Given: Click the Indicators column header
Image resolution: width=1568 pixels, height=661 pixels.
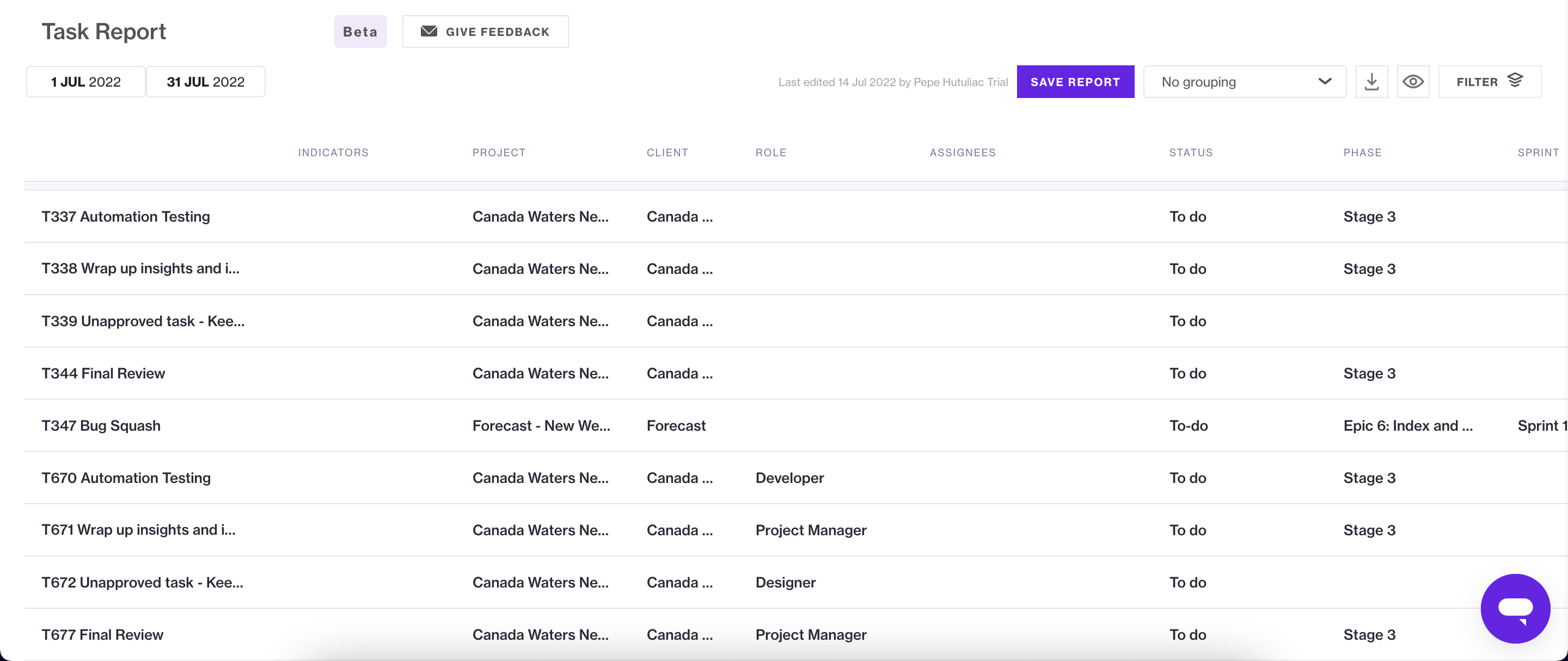Looking at the screenshot, I should (x=333, y=153).
